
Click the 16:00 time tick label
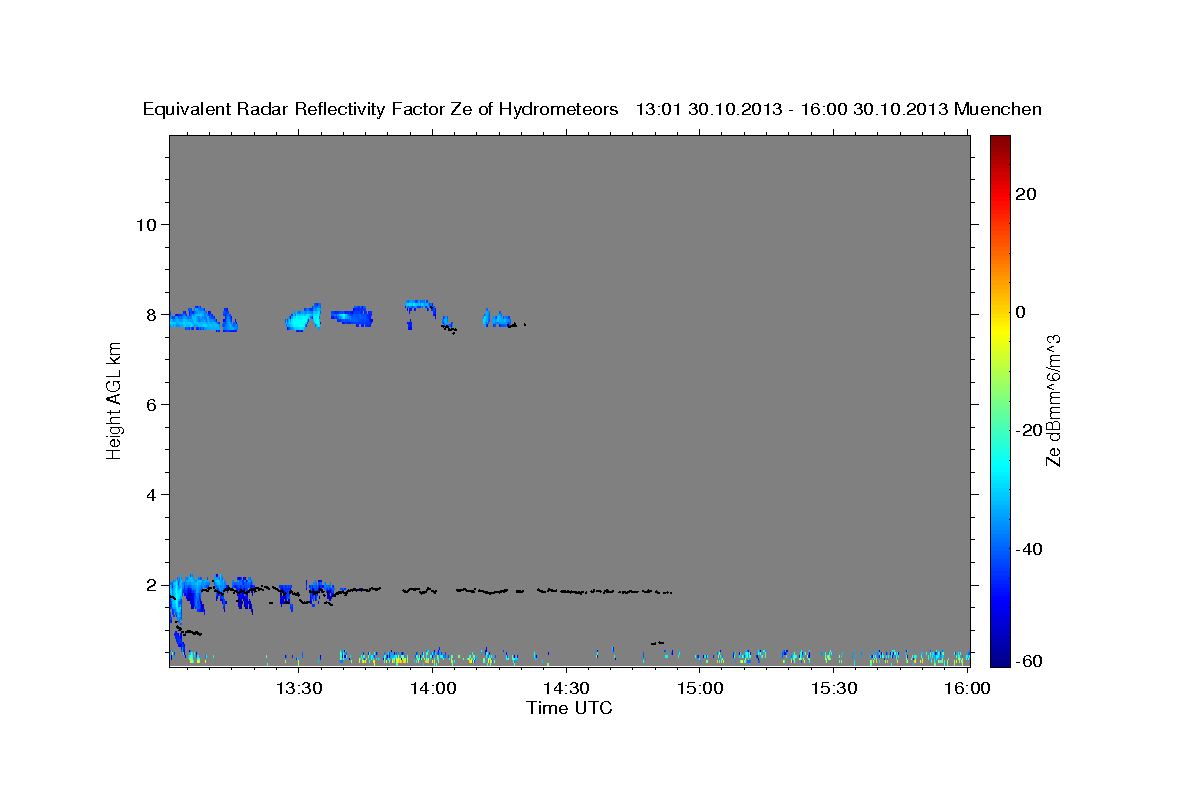coord(967,688)
